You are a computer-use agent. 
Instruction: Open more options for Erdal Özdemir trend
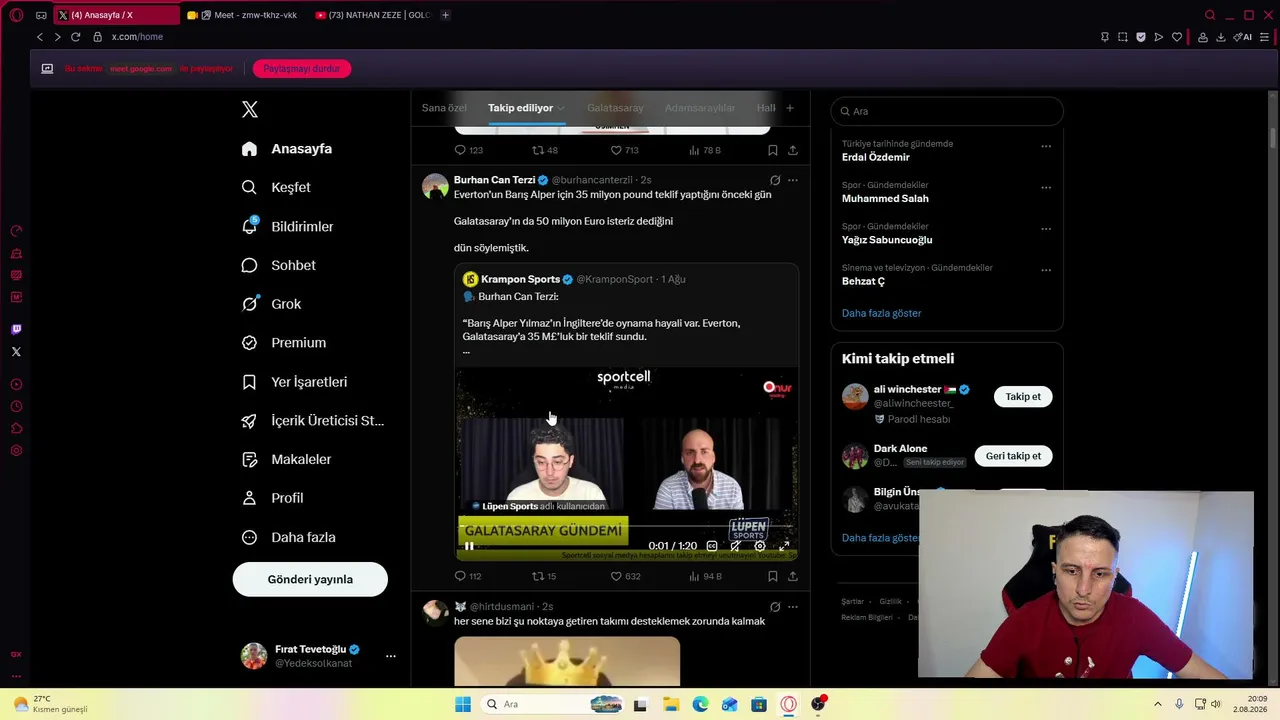tap(1046, 146)
